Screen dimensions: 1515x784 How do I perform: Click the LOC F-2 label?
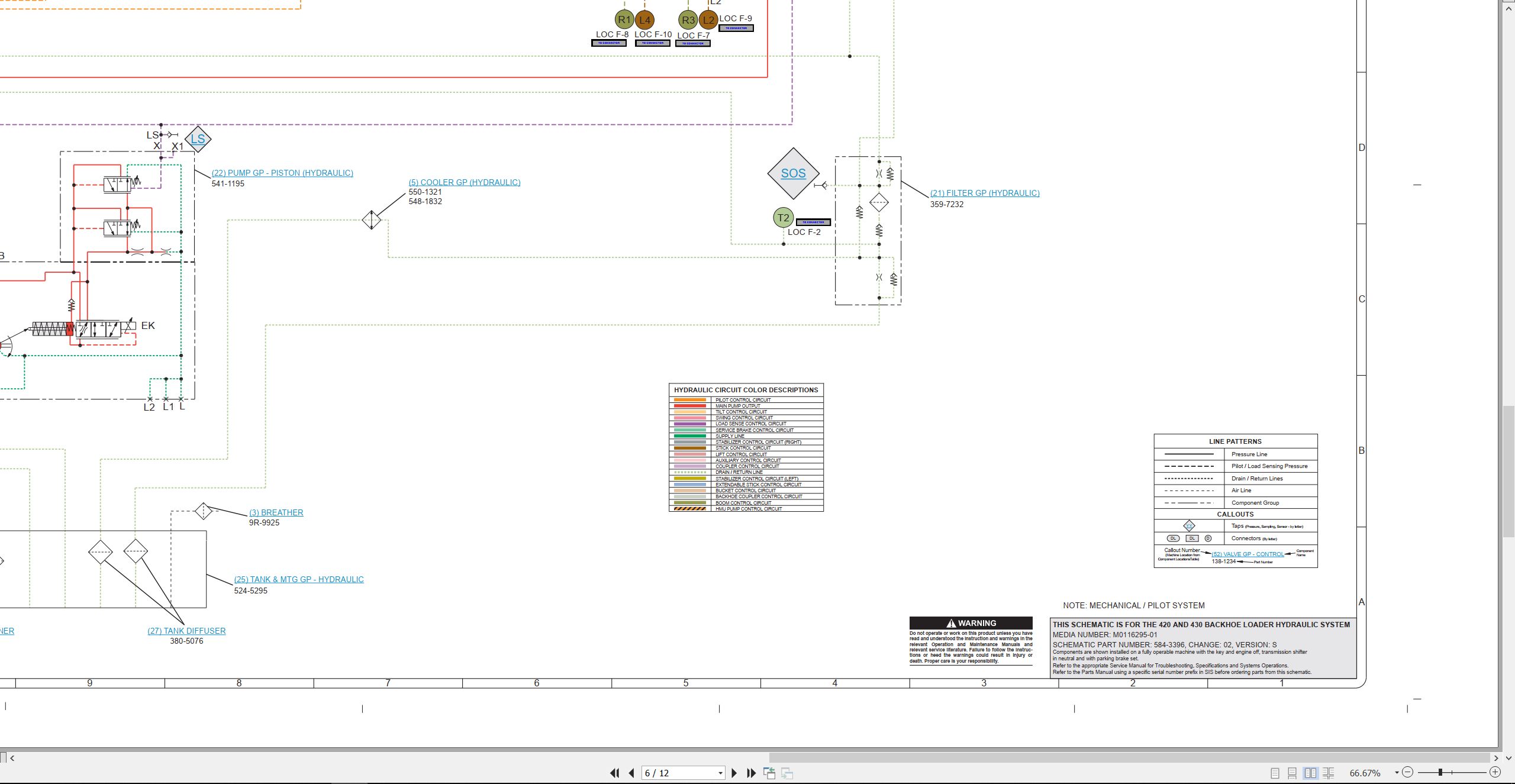click(804, 232)
